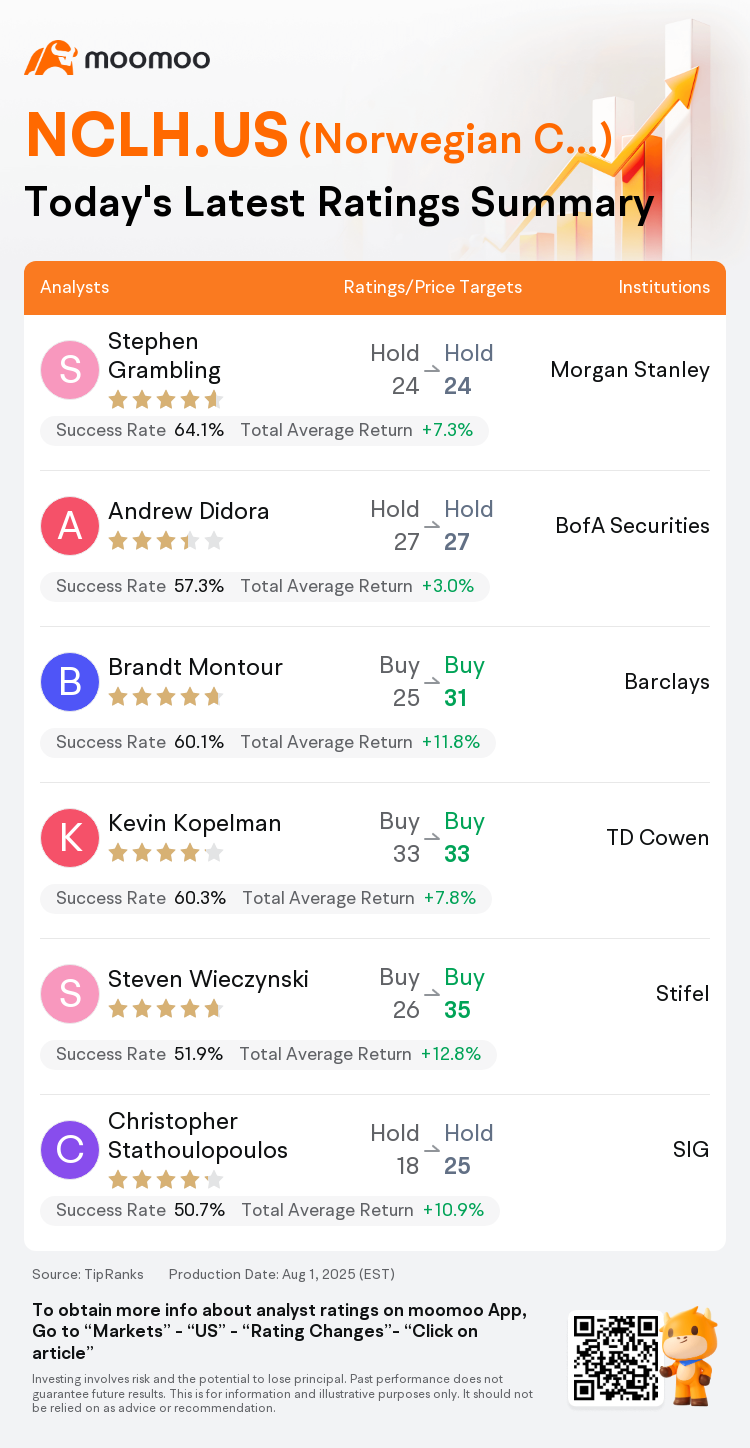Open Andrew Didora's red A avatar
Image resolution: width=750 pixels, height=1448 pixels.
[70, 526]
